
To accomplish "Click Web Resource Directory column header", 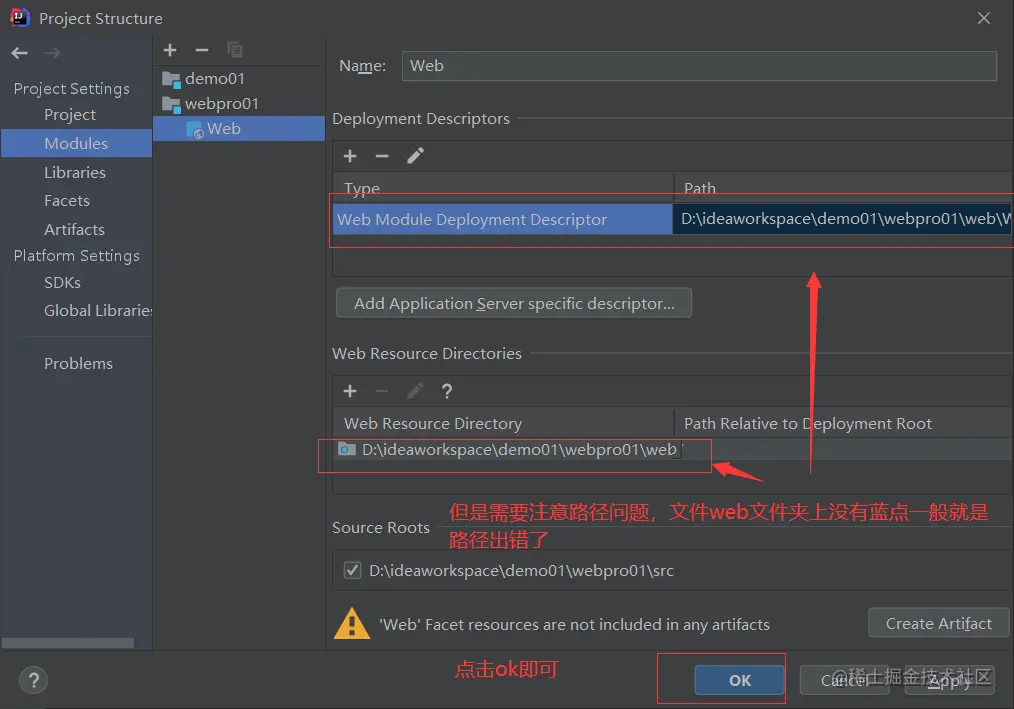I will tap(433, 424).
